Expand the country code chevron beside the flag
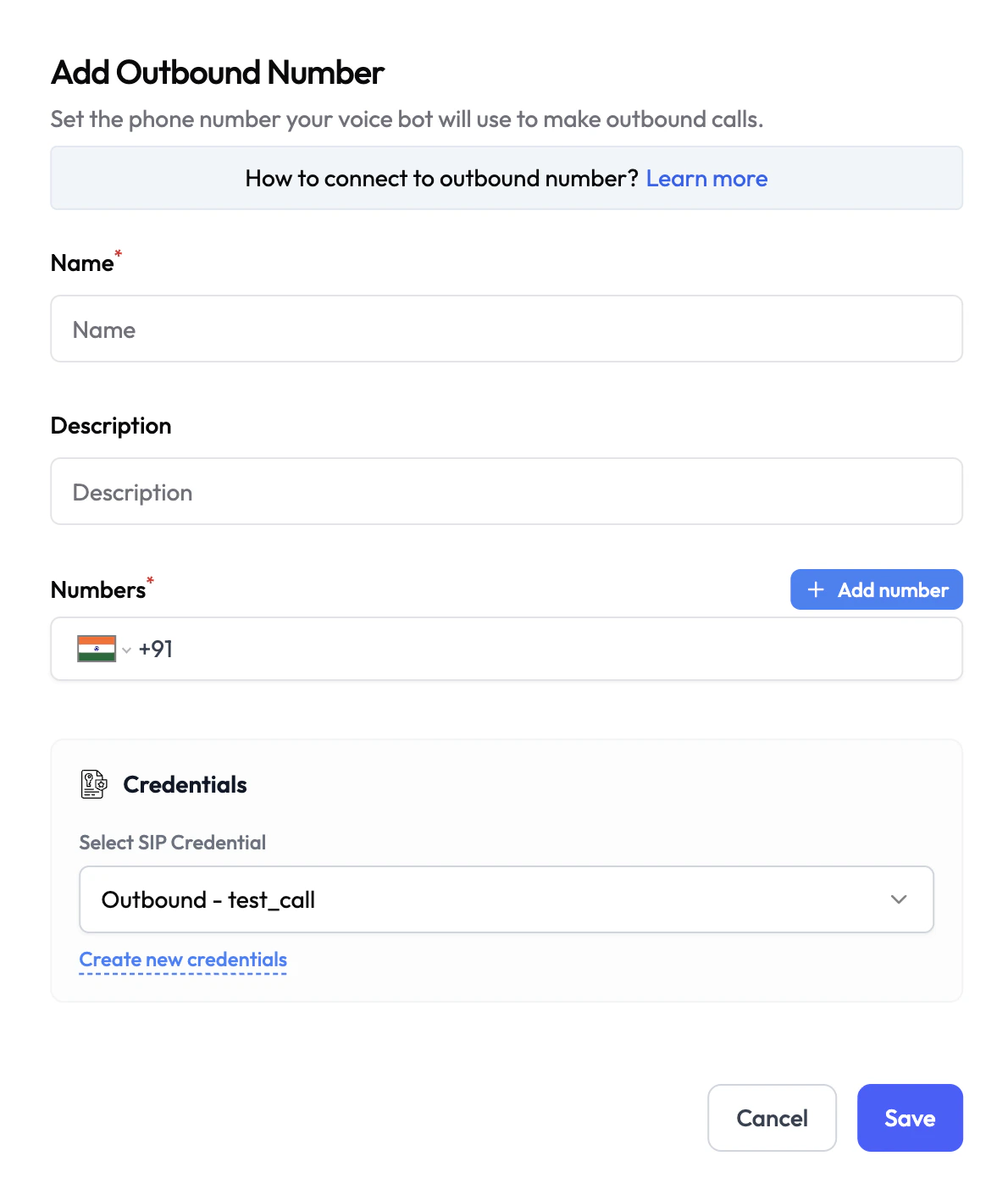This screenshot has width=1008, height=1189. (126, 650)
